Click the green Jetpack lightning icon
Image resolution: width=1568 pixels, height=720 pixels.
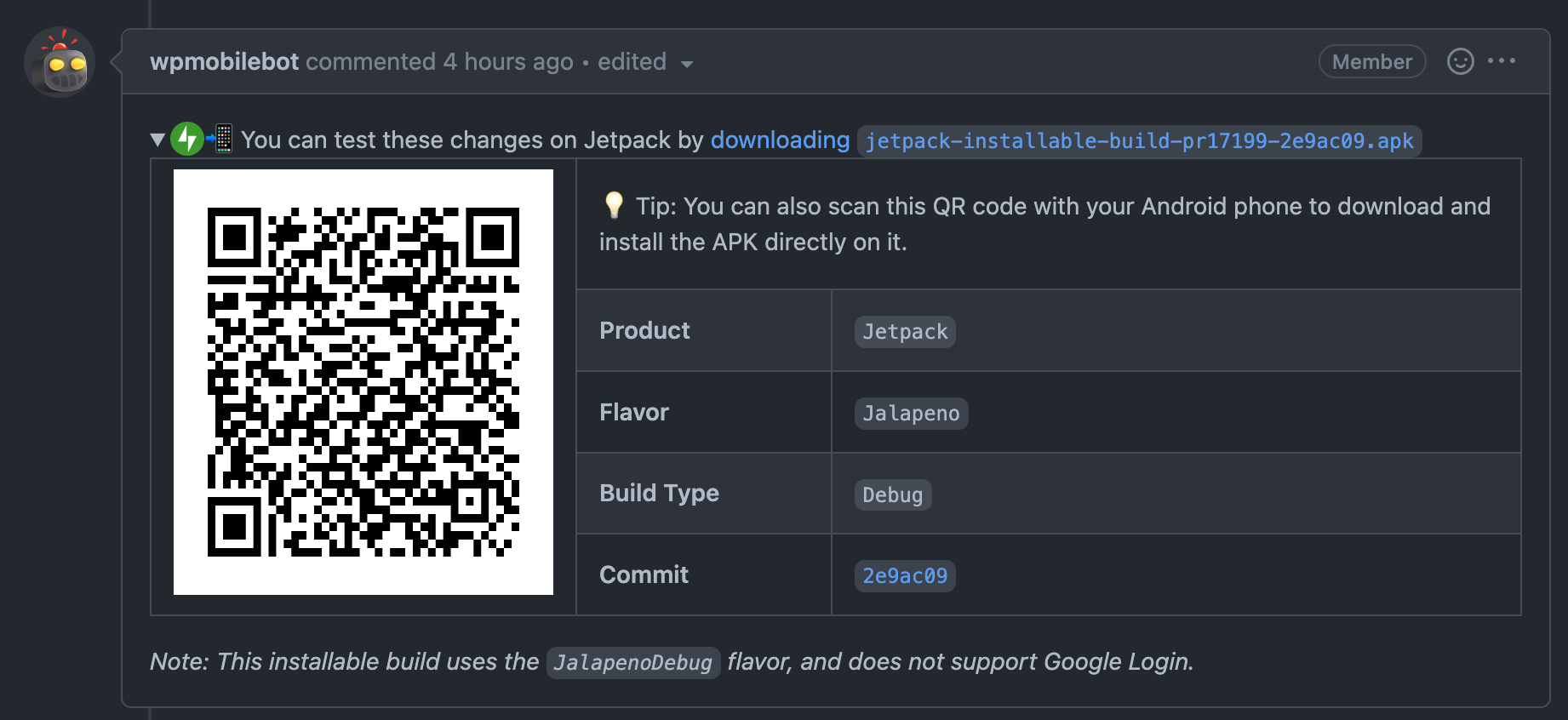[x=187, y=139]
